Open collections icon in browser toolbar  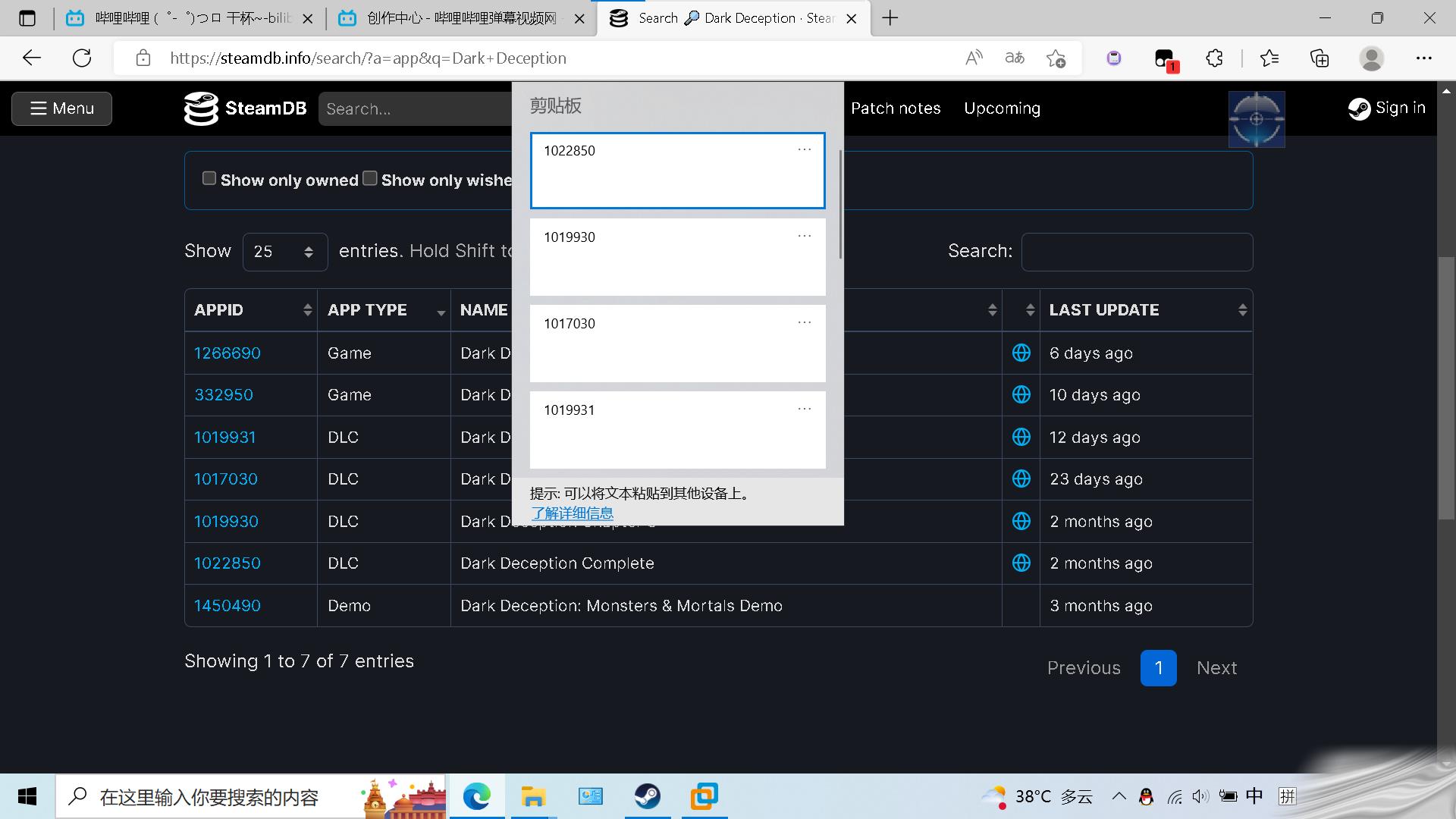[x=1319, y=58]
